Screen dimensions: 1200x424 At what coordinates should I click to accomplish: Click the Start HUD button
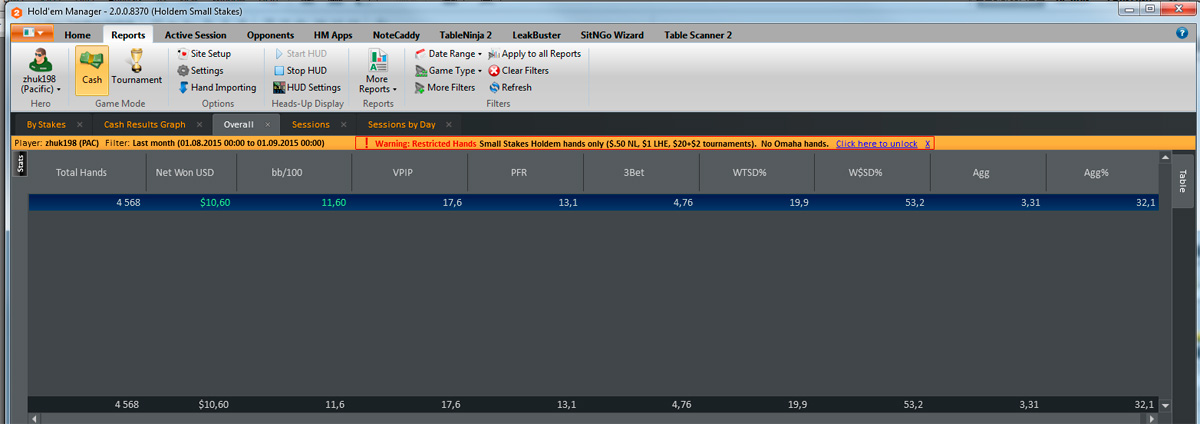300,54
